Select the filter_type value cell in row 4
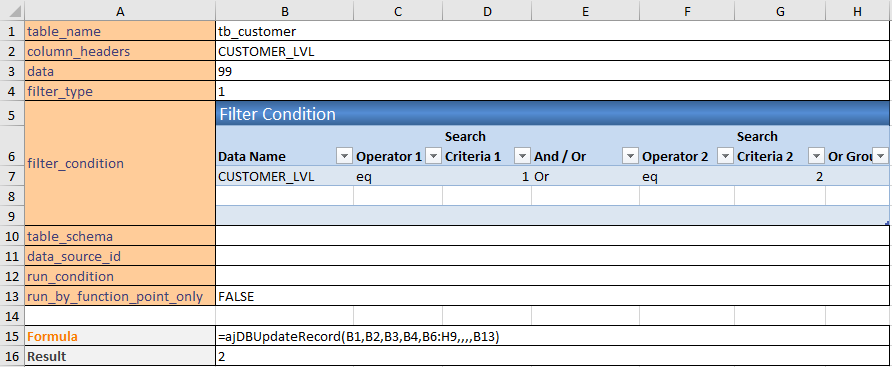 click(553, 92)
